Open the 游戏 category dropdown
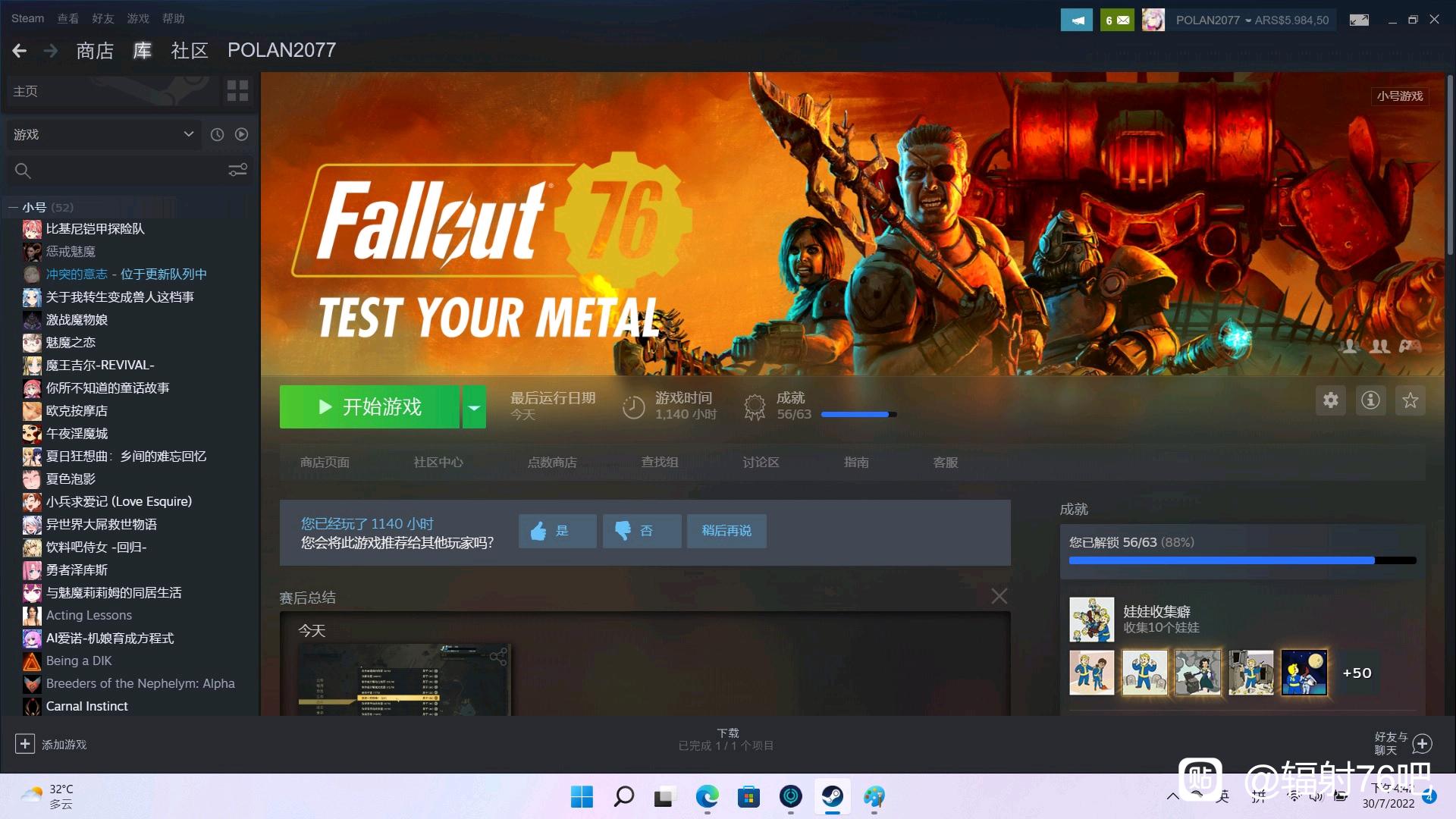The height and width of the screenshot is (819, 1456). [x=104, y=134]
